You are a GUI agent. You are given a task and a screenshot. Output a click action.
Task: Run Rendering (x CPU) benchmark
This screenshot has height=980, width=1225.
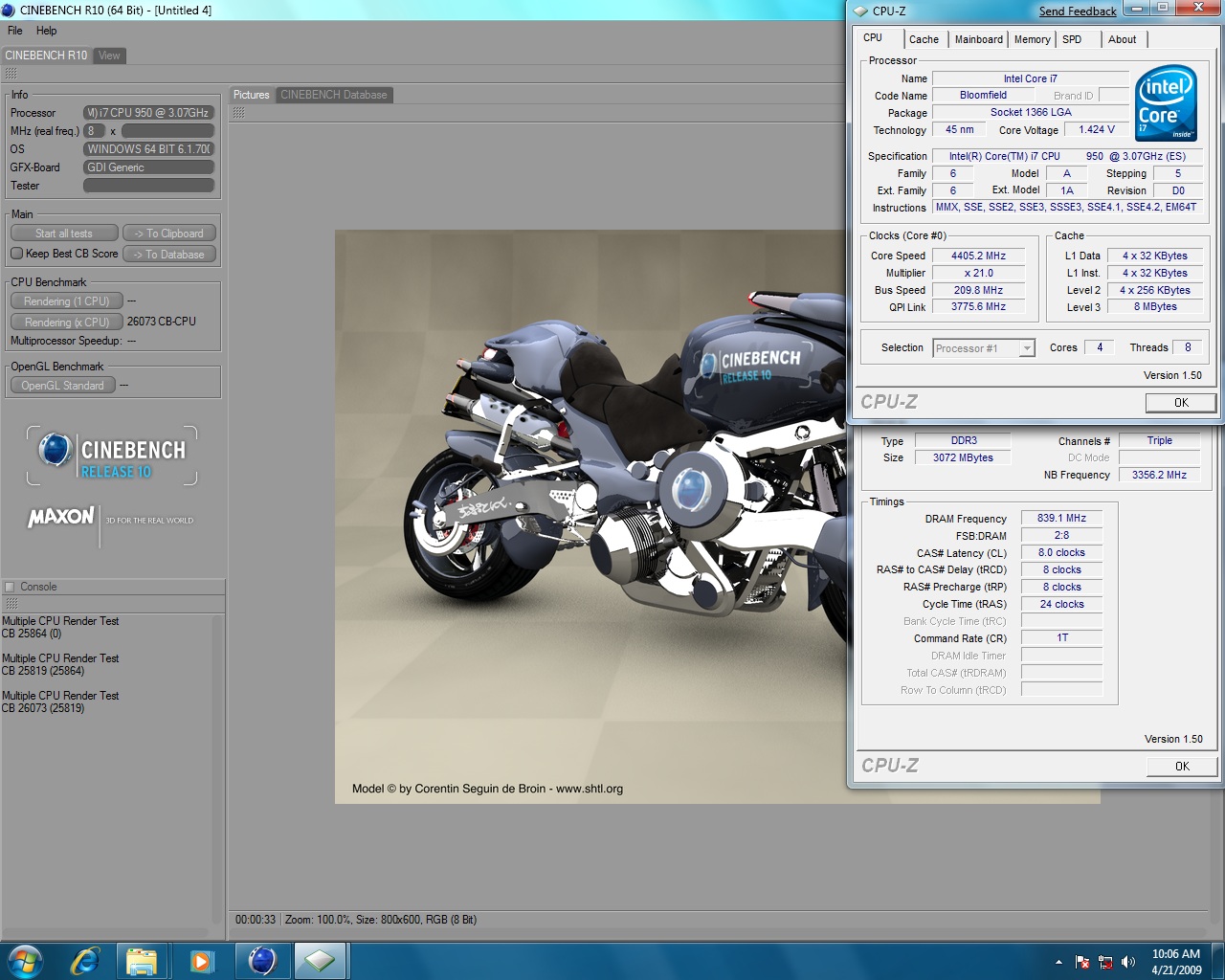pos(67,323)
